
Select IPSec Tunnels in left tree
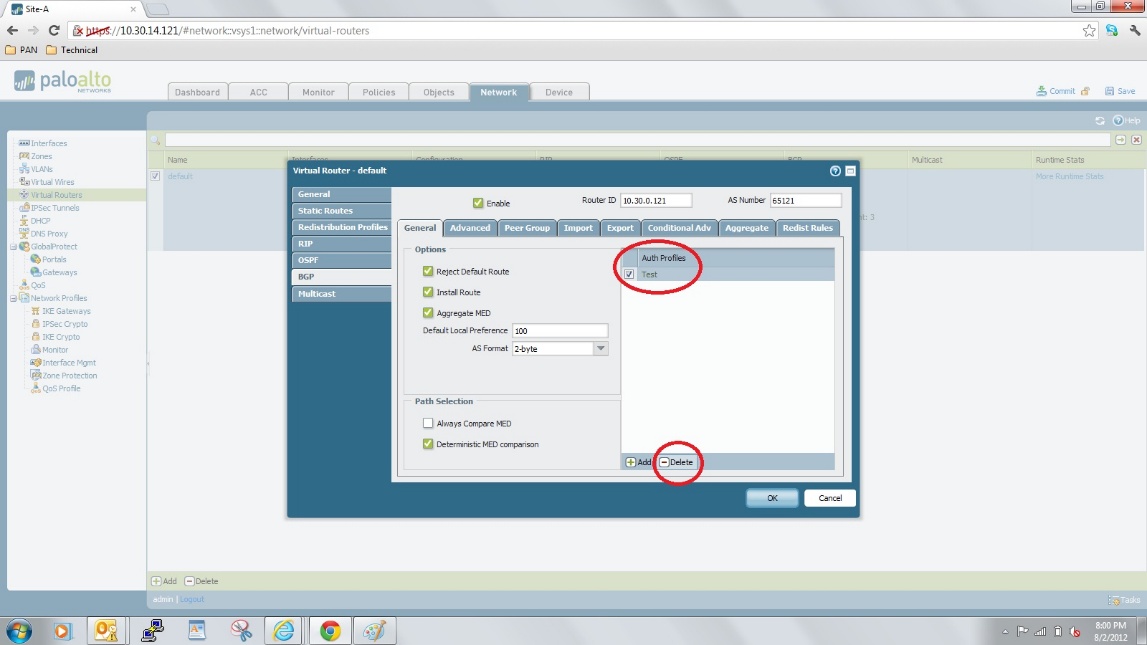point(55,208)
